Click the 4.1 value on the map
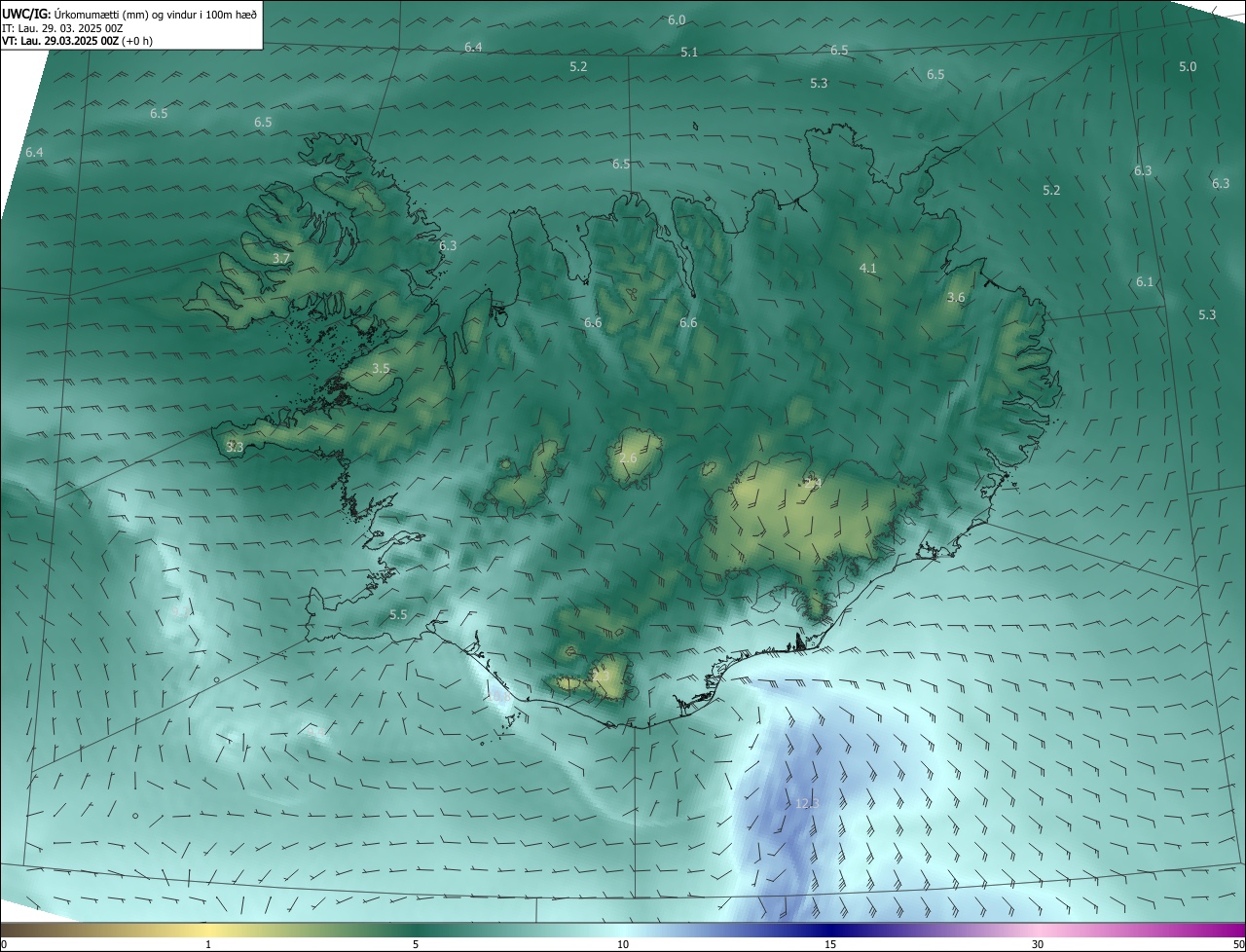 (867, 269)
